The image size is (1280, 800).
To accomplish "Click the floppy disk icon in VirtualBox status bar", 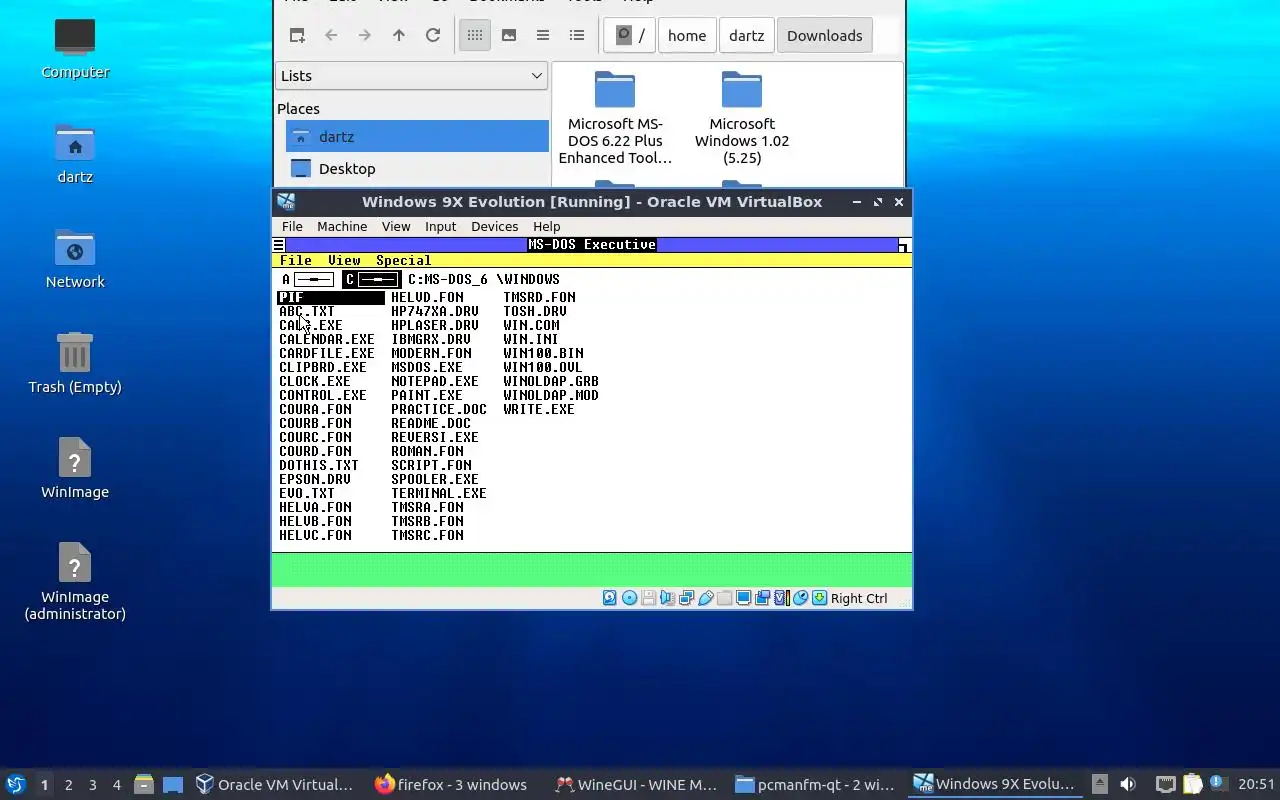I will point(648,598).
